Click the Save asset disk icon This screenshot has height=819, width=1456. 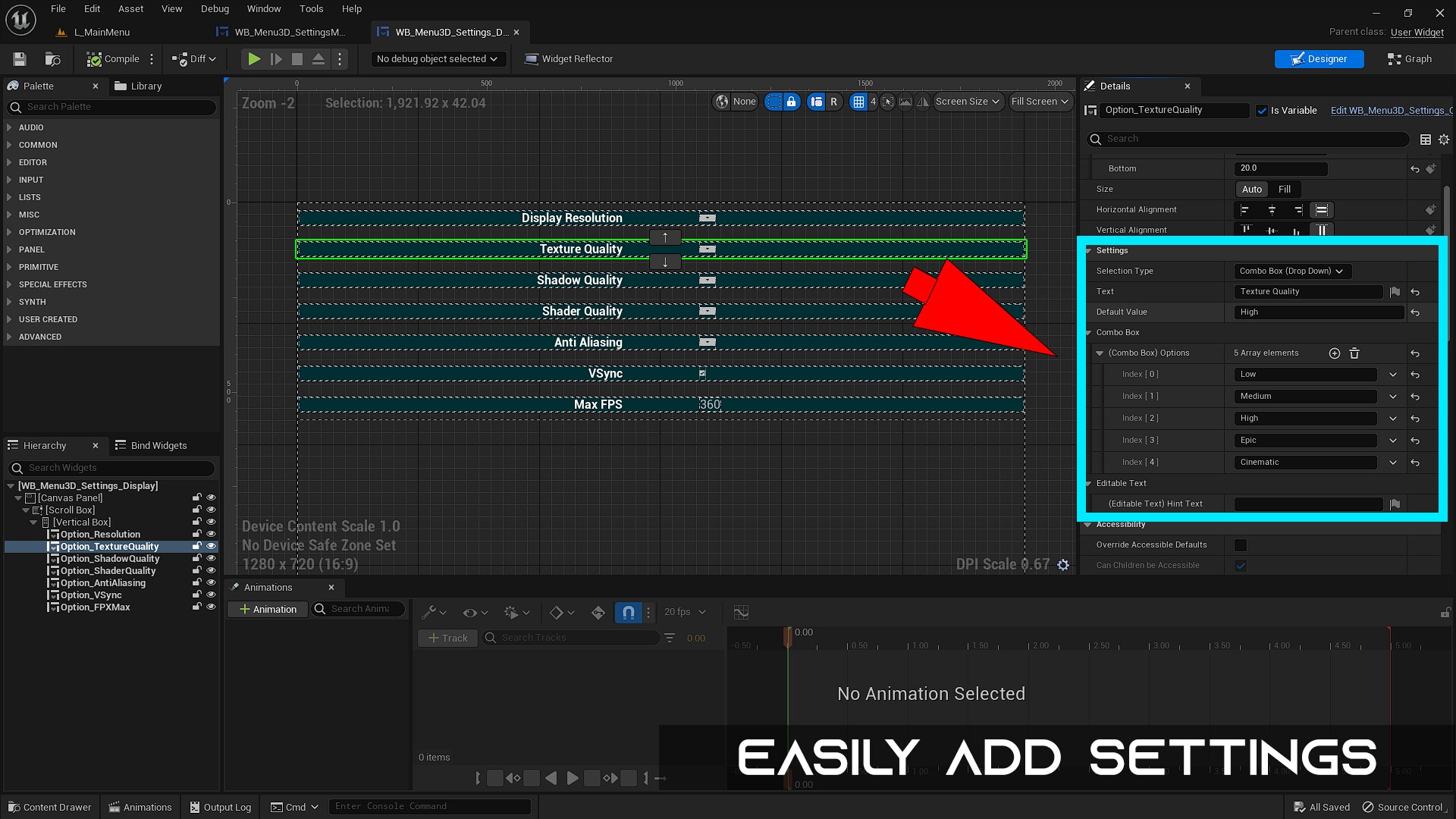coord(20,59)
